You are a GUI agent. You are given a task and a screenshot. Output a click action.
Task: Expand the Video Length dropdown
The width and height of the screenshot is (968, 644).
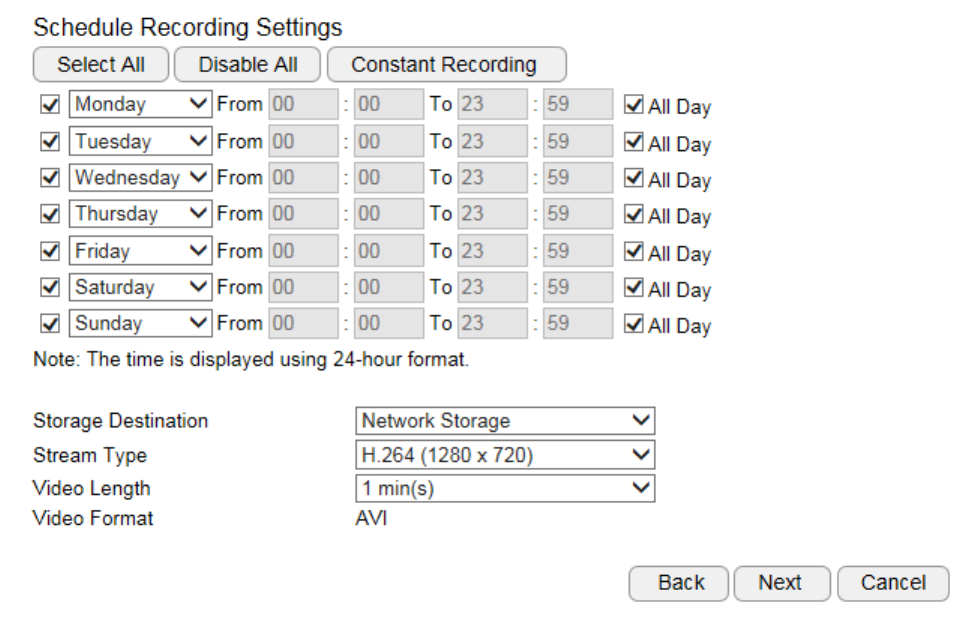pyautogui.click(x=505, y=489)
